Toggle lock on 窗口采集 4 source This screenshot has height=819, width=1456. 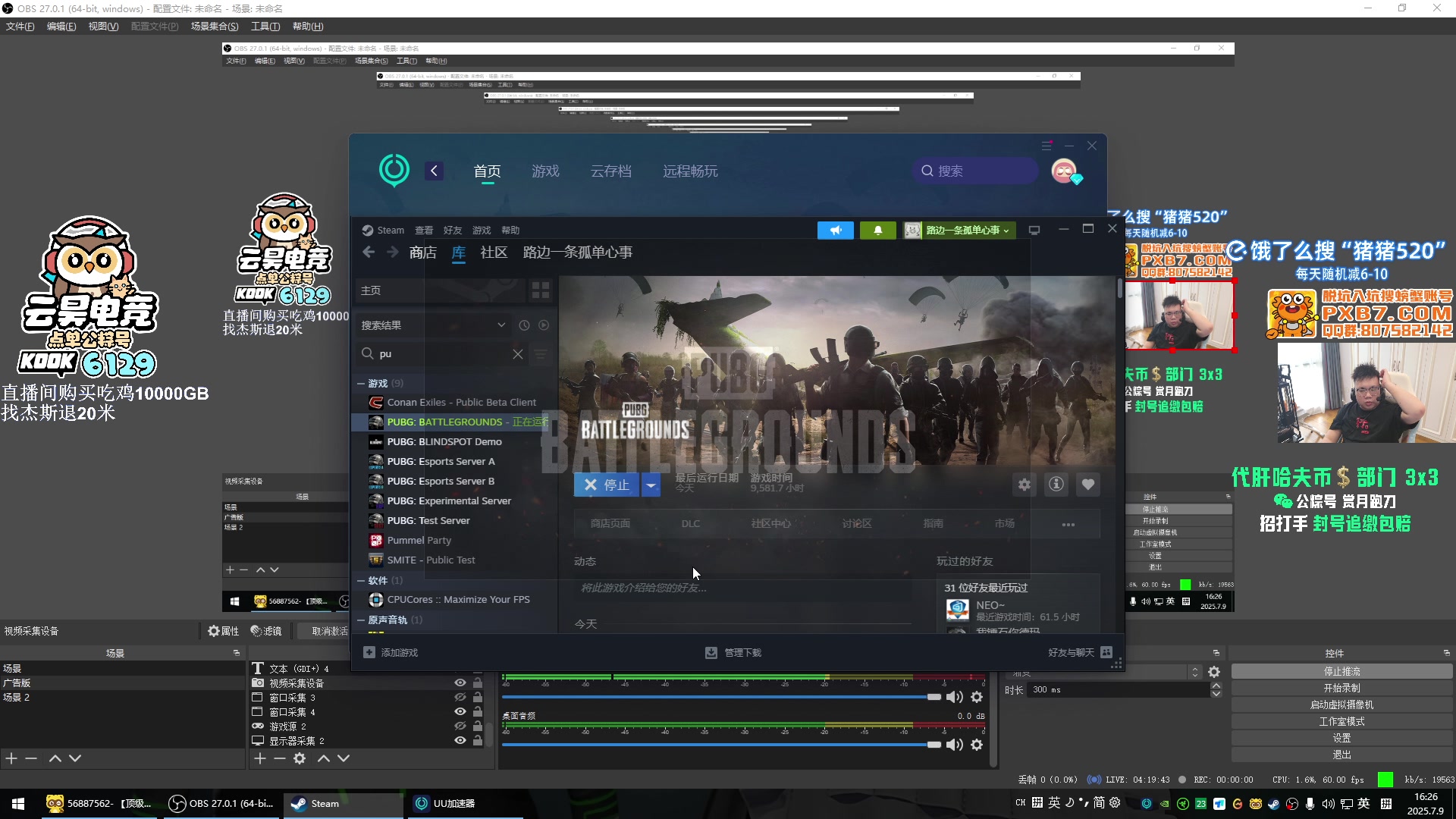click(478, 712)
